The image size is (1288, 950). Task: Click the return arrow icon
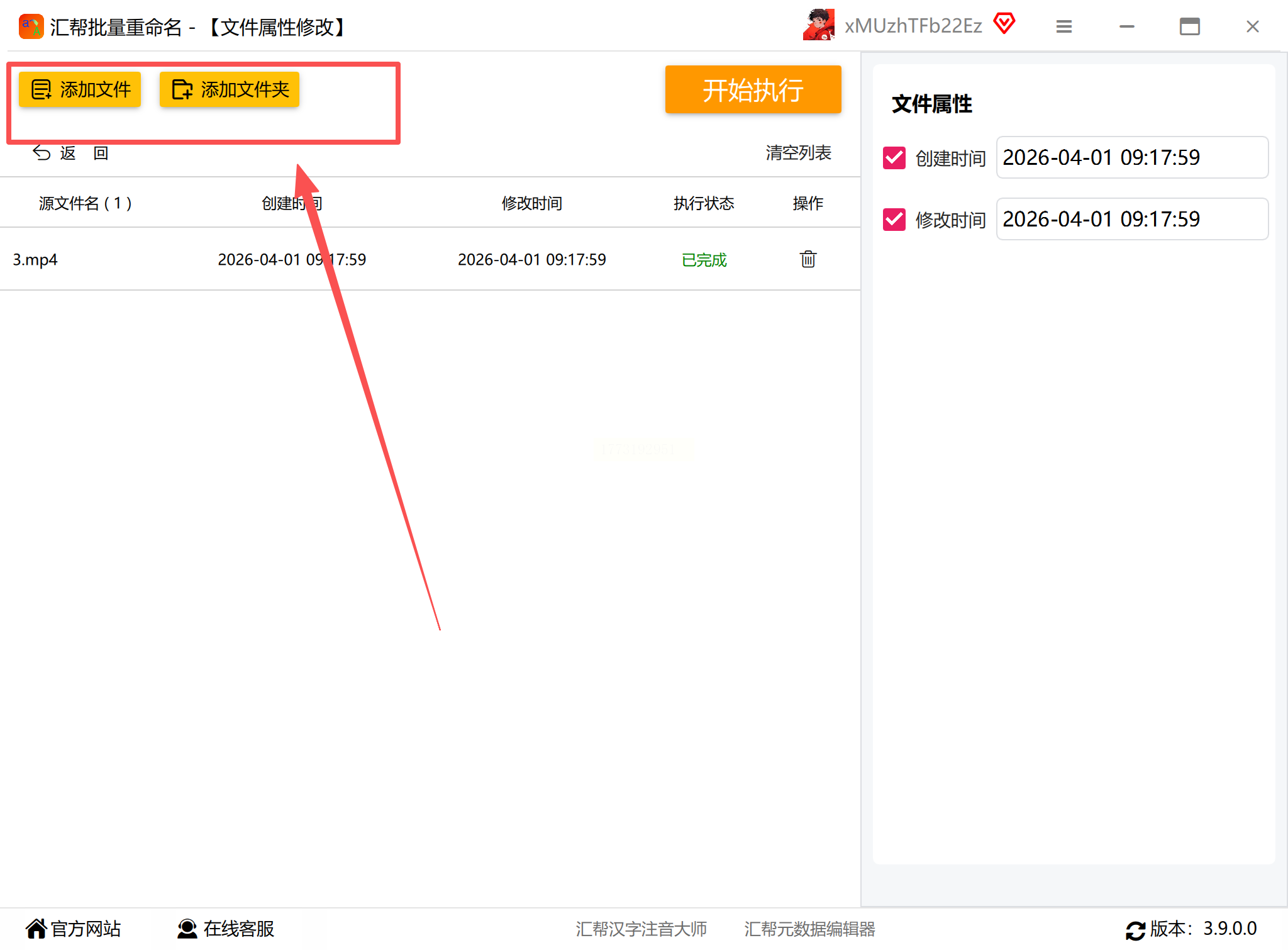coord(42,153)
